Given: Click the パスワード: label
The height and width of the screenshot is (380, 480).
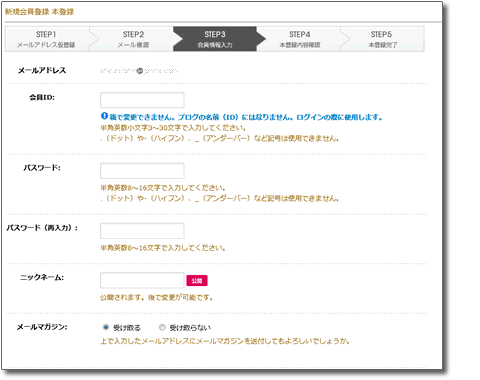Looking at the screenshot, I should [x=42, y=168].
